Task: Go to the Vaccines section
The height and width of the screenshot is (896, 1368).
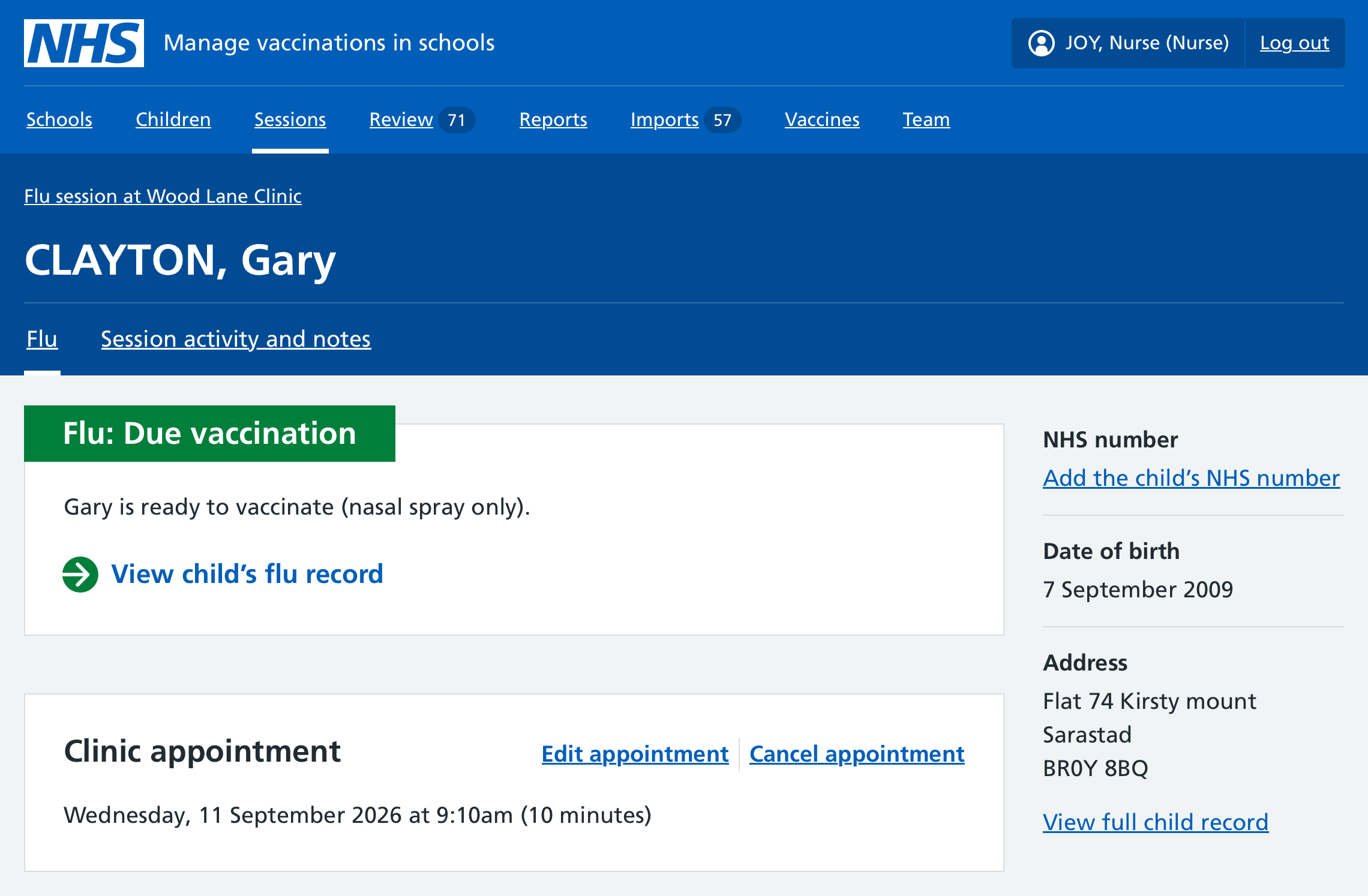Action: click(822, 119)
